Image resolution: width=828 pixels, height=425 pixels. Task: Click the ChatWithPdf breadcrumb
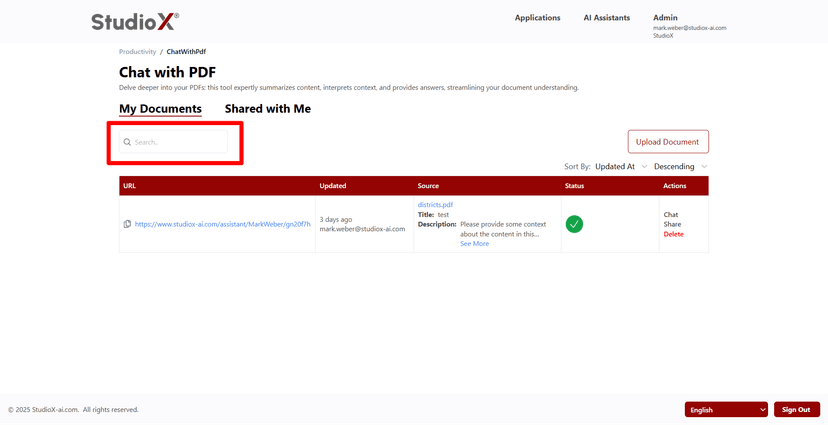(x=186, y=52)
